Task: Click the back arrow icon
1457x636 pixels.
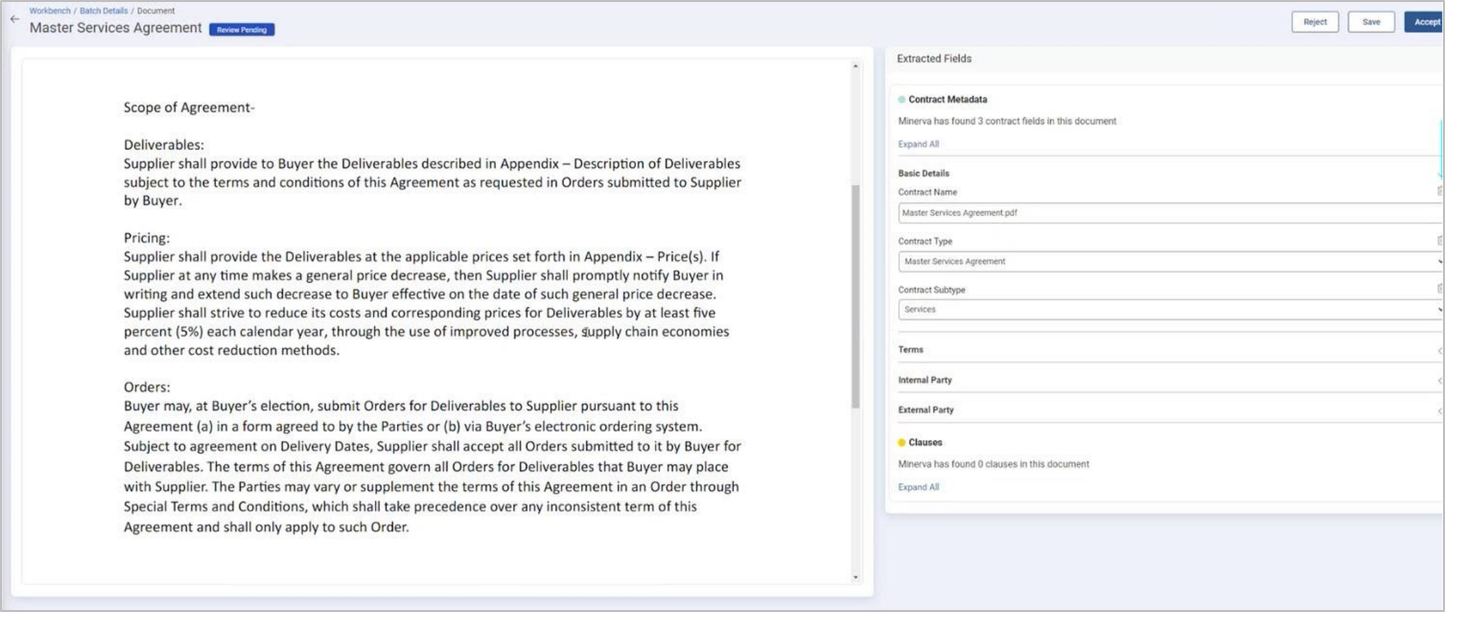Action: [x=14, y=19]
